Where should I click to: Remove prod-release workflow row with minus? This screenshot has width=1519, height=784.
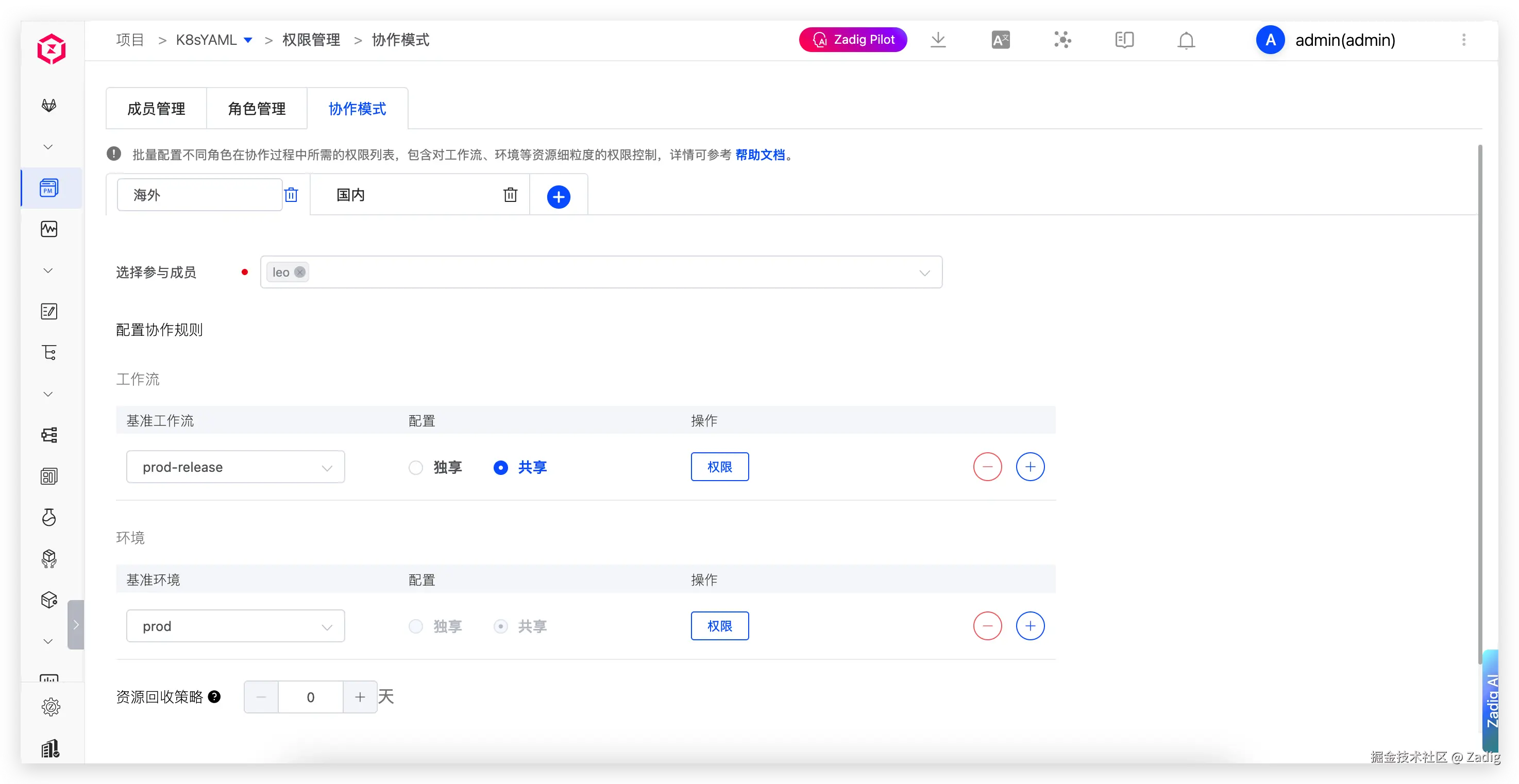pos(987,467)
